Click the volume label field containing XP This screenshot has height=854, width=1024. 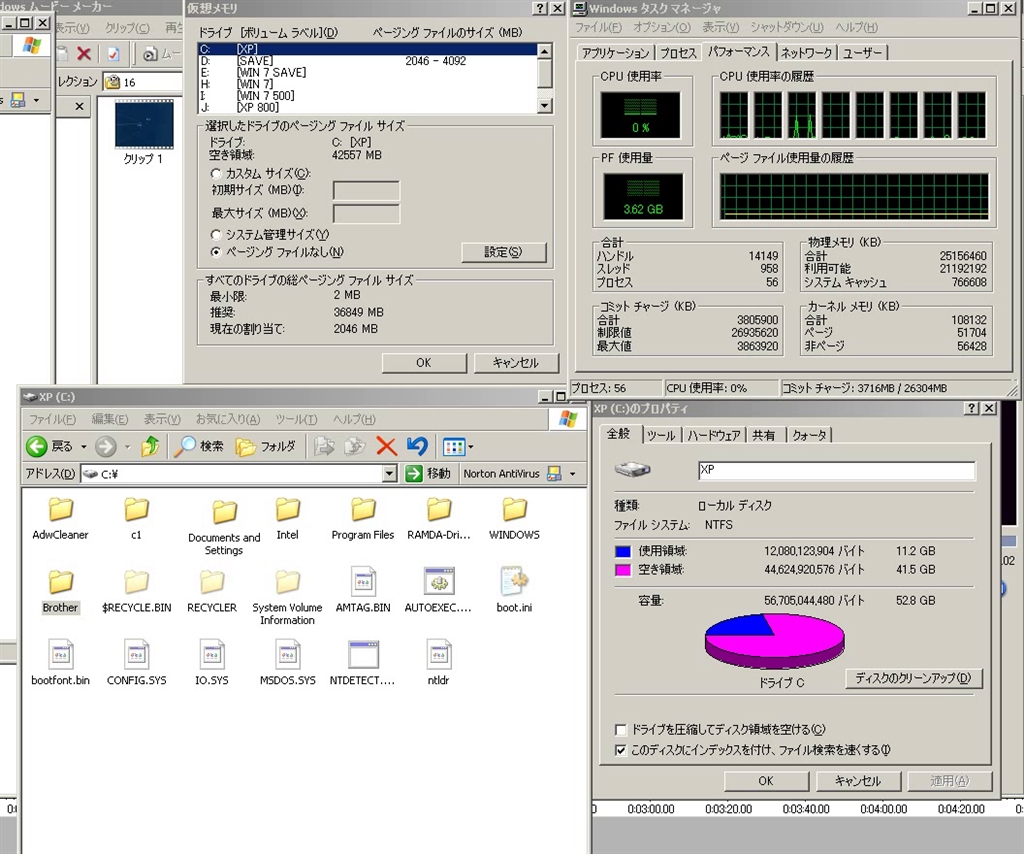(837, 470)
